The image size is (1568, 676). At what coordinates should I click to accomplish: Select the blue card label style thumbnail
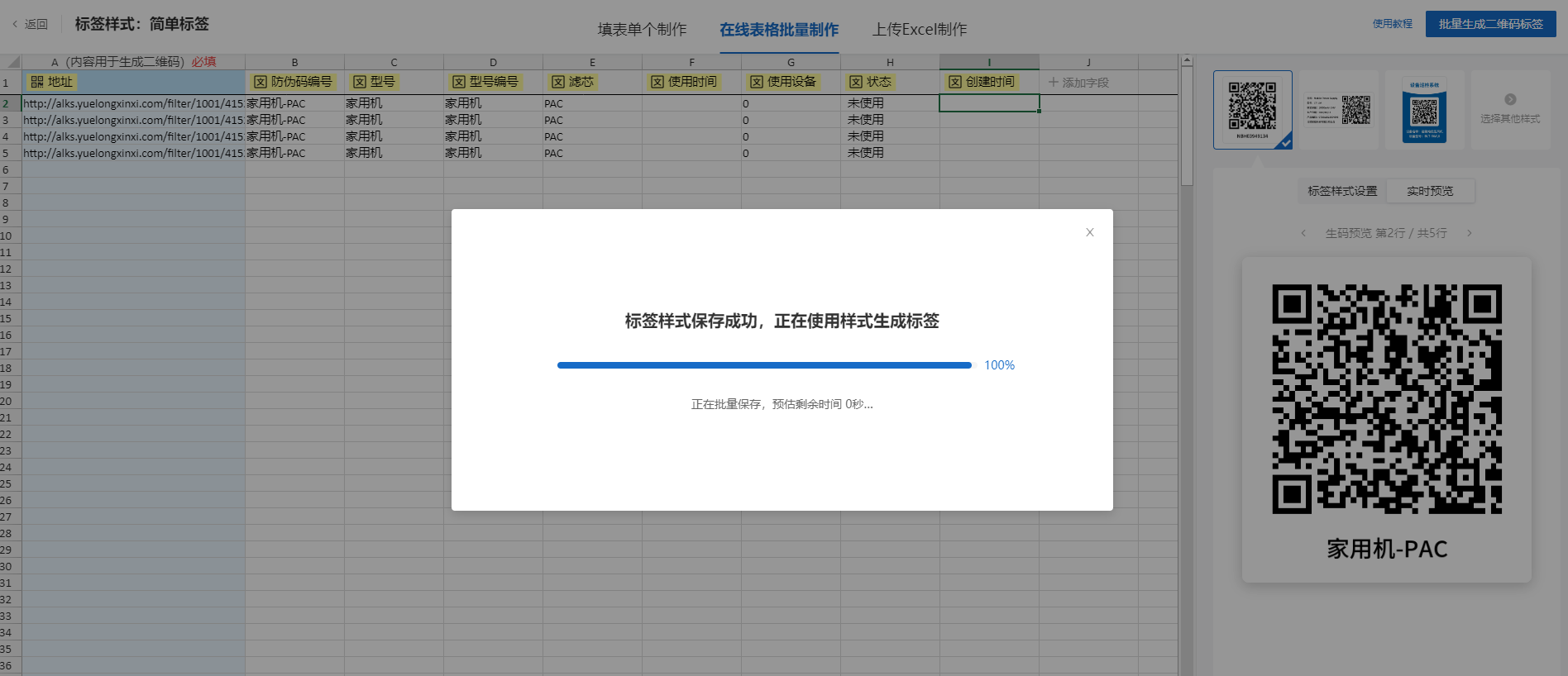click(x=1425, y=110)
